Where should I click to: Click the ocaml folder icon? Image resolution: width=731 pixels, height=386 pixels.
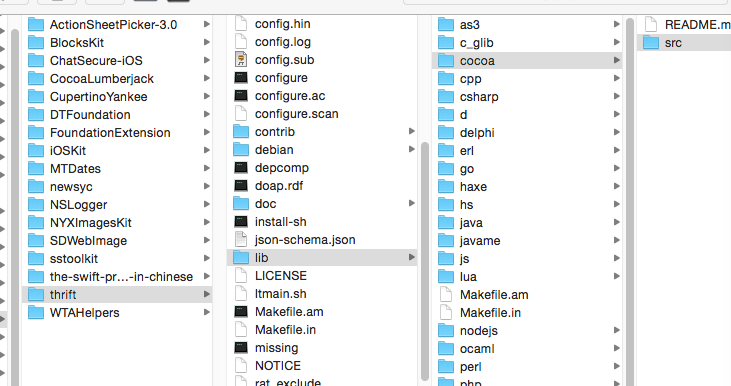446,349
